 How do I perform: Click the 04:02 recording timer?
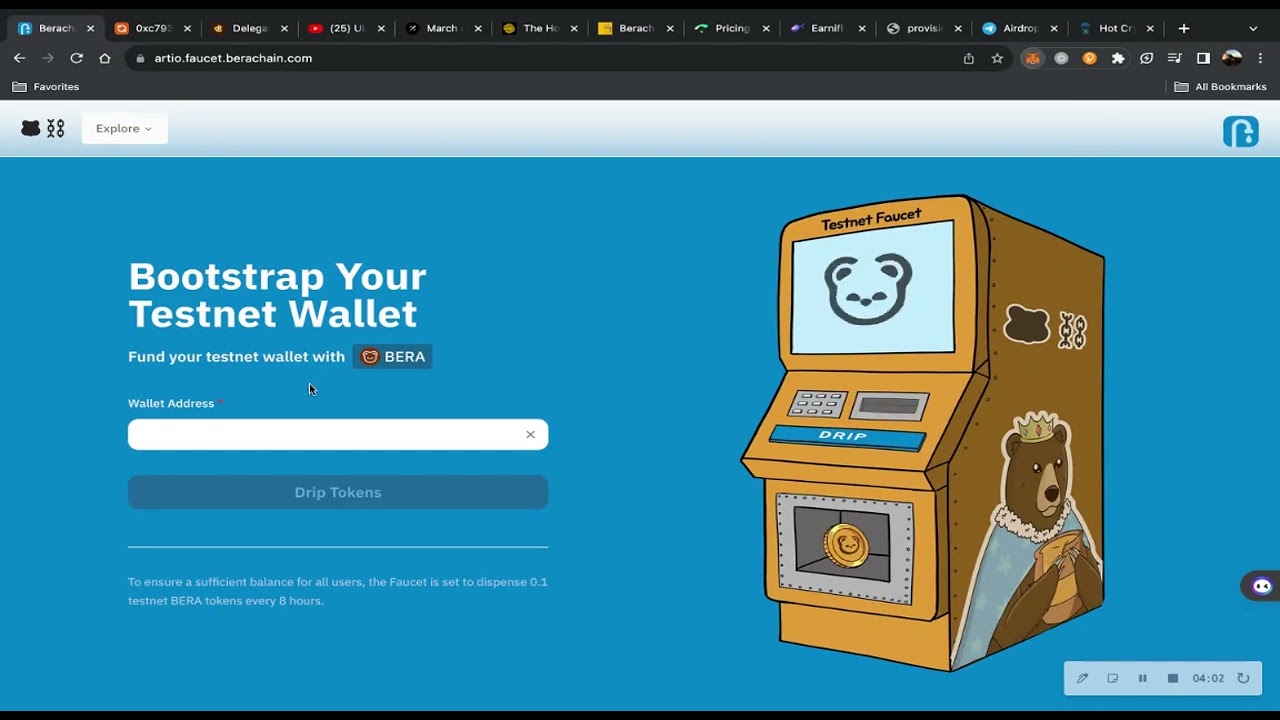[1208, 678]
